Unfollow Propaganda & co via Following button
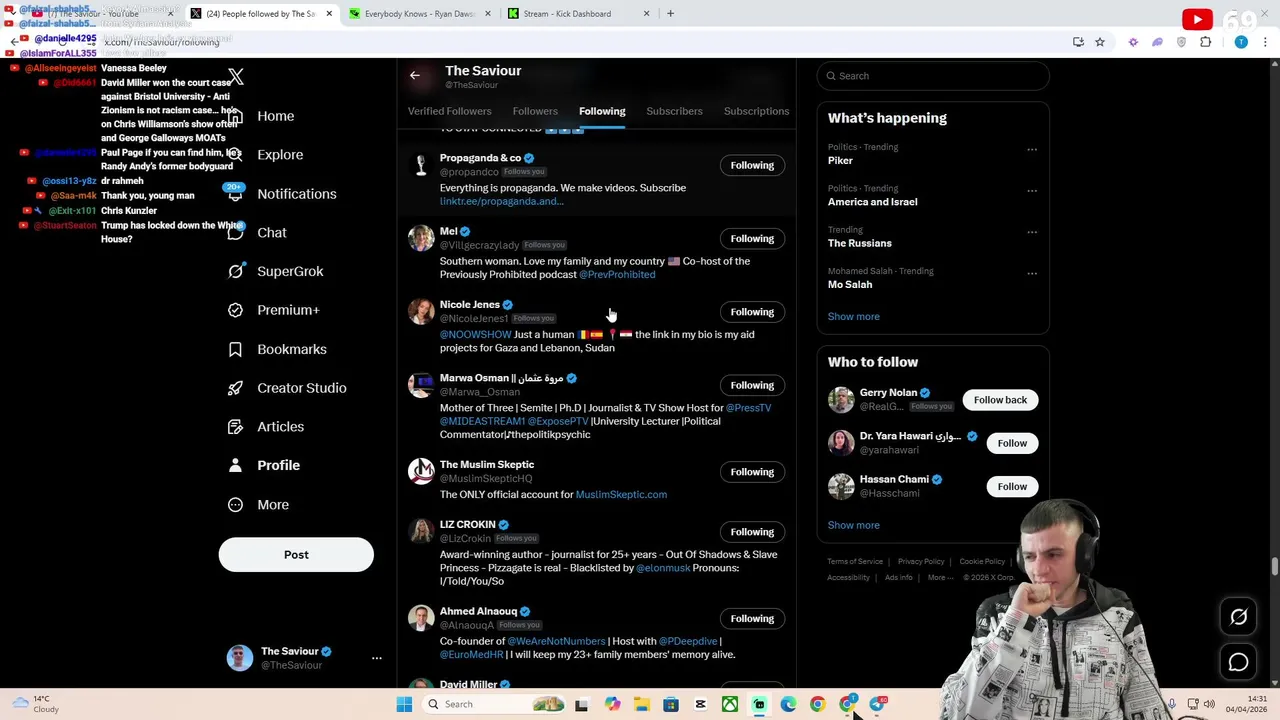Screen dimensions: 1280x720 pos(752,165)
